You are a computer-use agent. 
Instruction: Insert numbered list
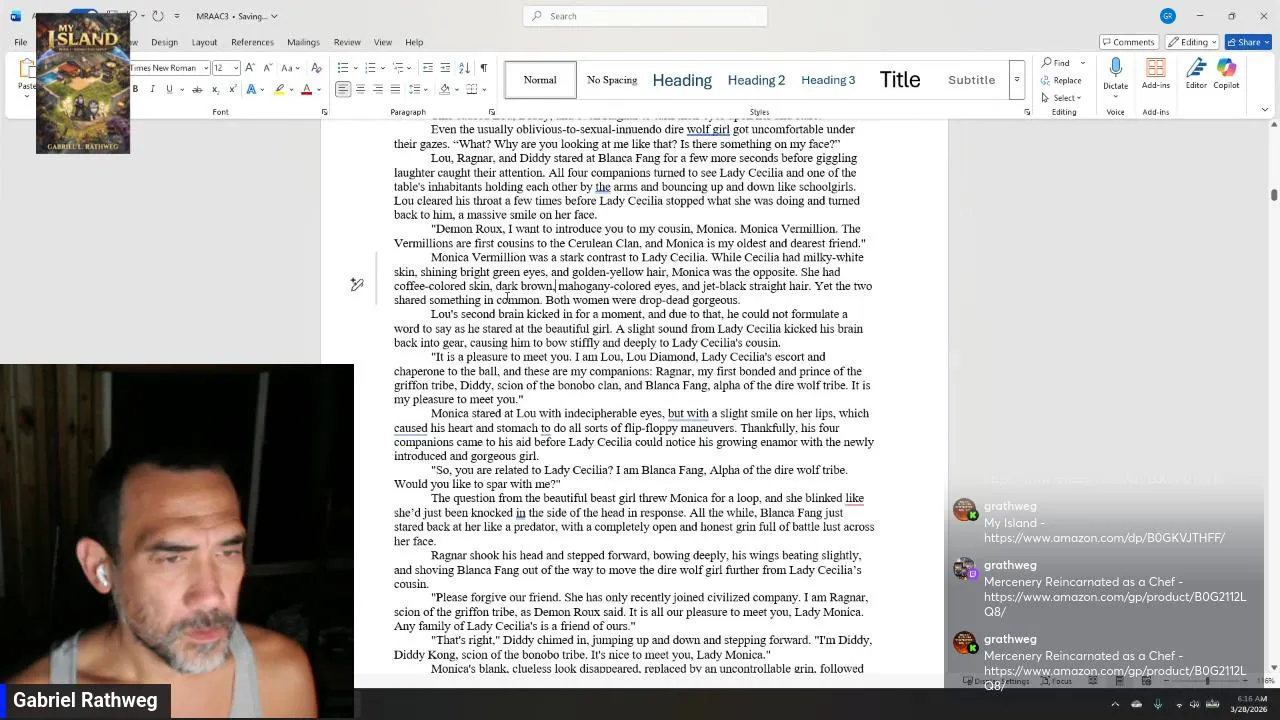tap(369, 68)
